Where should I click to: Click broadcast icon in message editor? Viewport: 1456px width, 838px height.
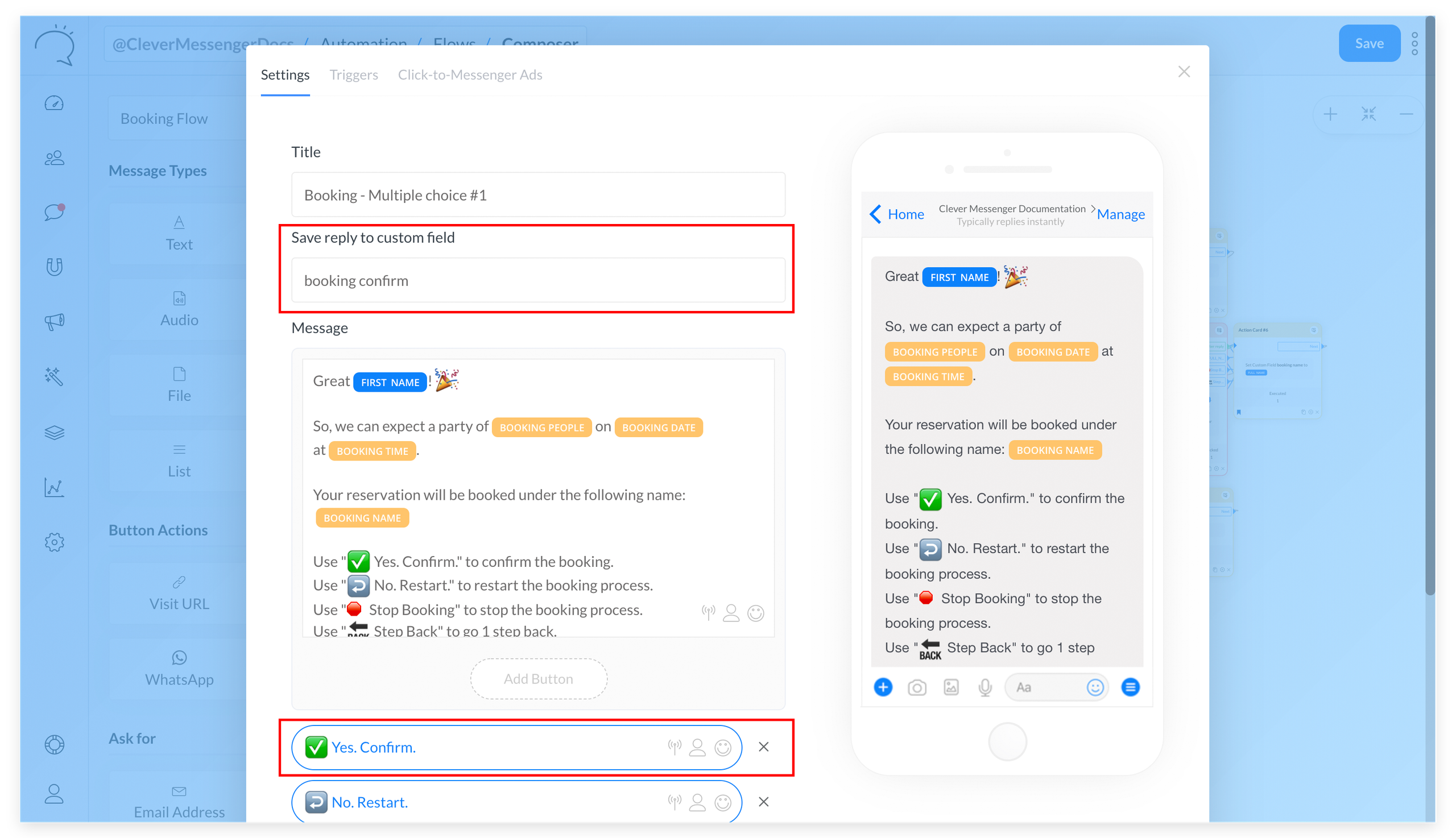708,613
